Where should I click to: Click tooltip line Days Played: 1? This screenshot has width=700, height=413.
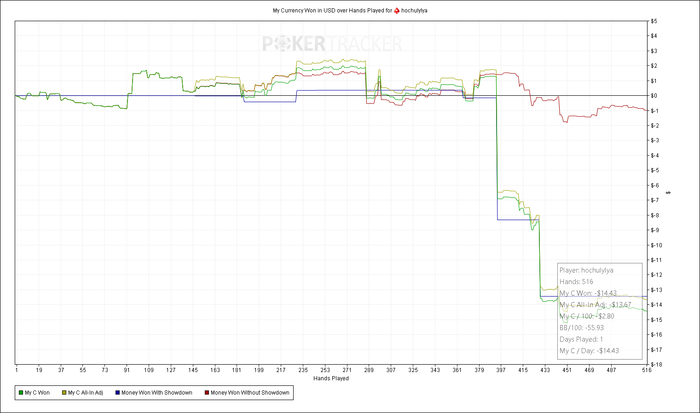click(581, 339)
